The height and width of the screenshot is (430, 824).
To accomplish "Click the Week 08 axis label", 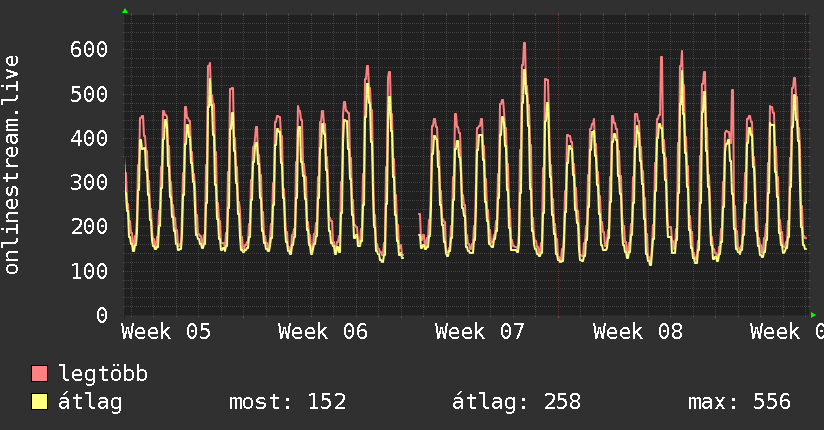I will (637, 332).
